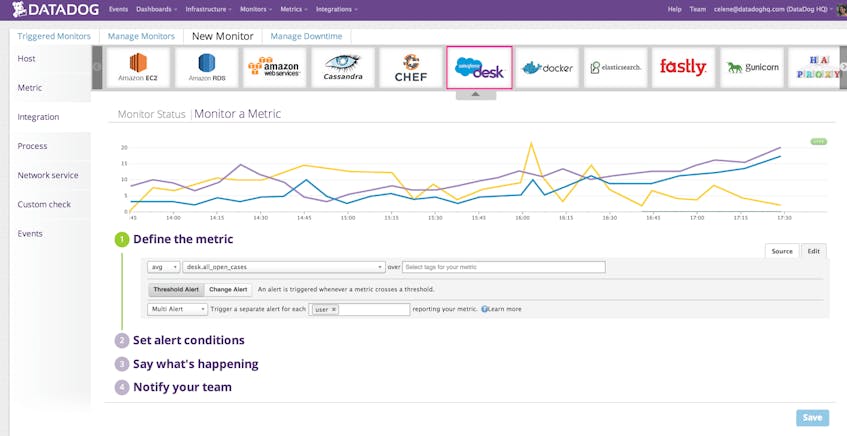
Task: Click the user avatar in the top bar
Action: (841, 9)
